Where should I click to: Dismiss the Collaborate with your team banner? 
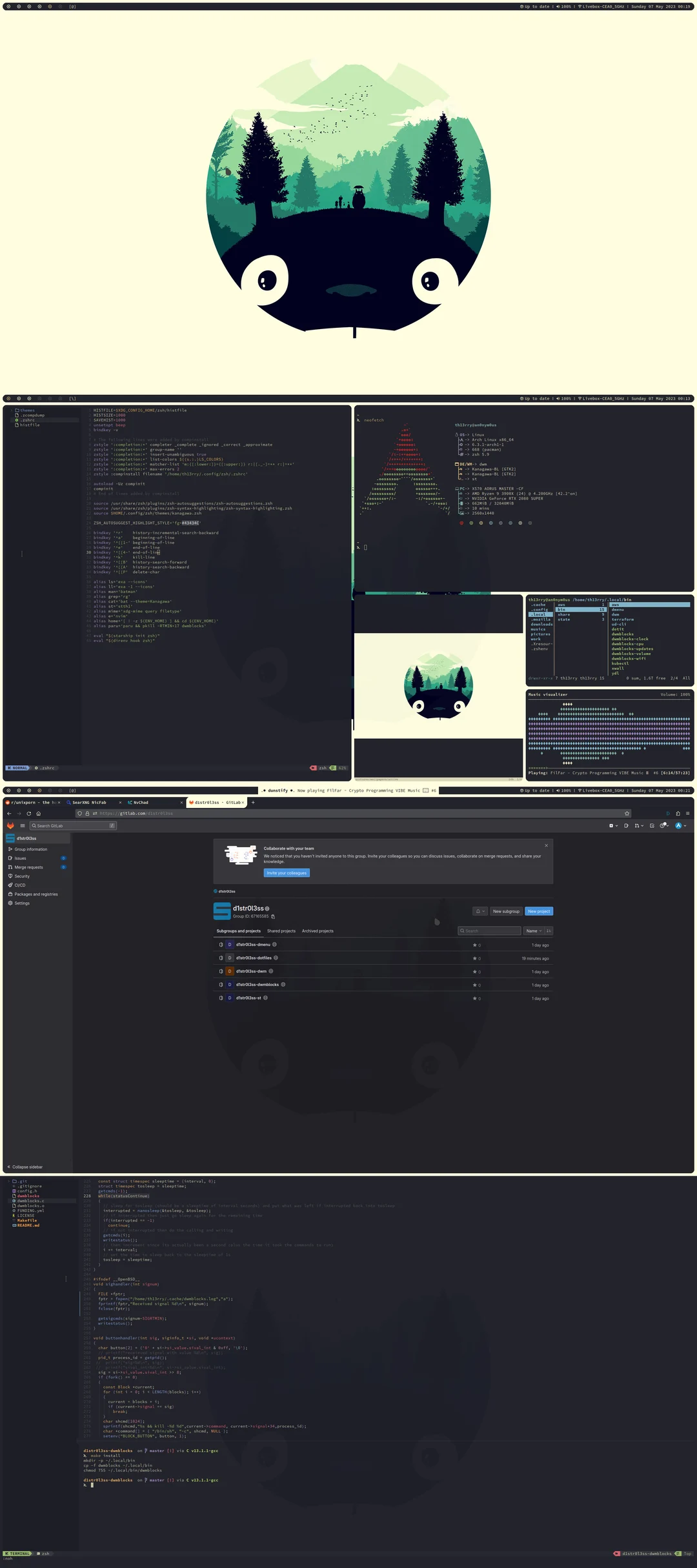547,845
